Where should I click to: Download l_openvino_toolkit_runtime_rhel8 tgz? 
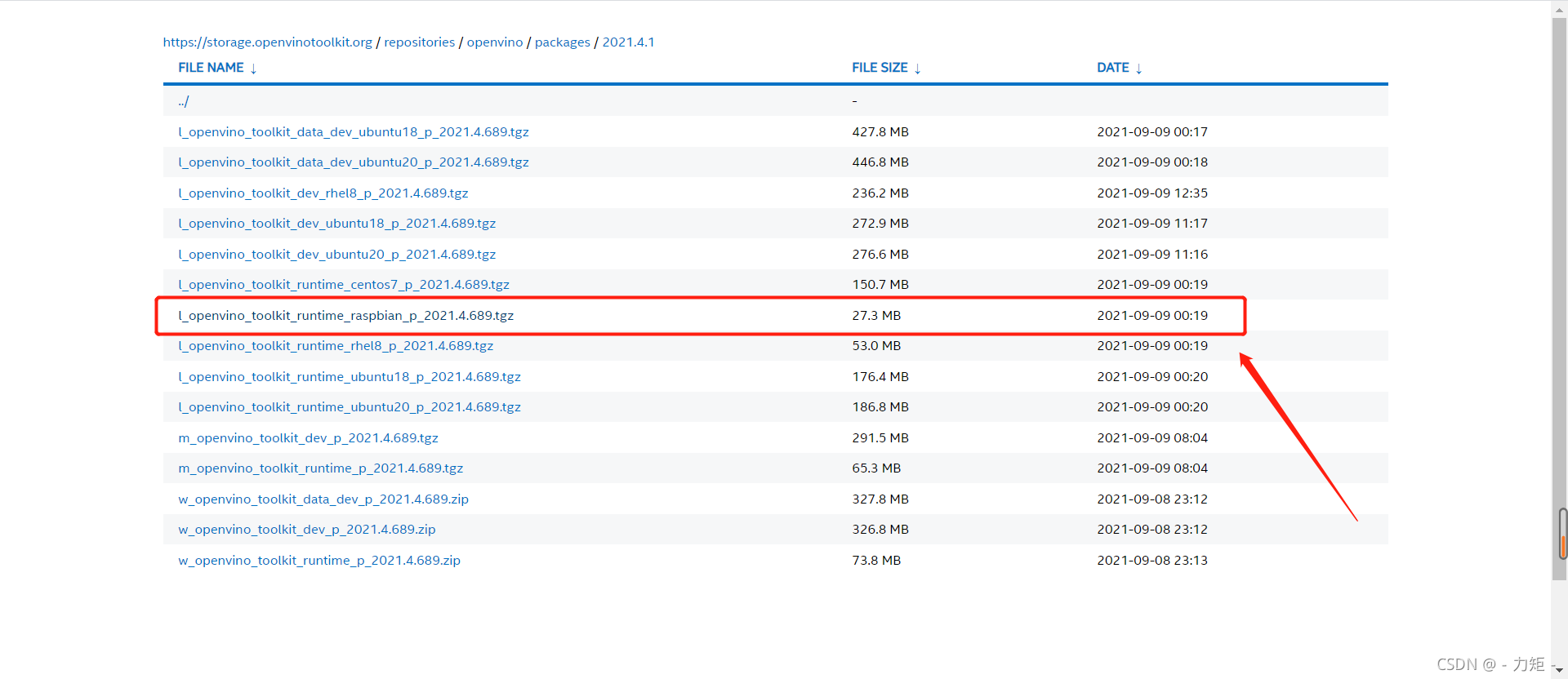[336, 346]
